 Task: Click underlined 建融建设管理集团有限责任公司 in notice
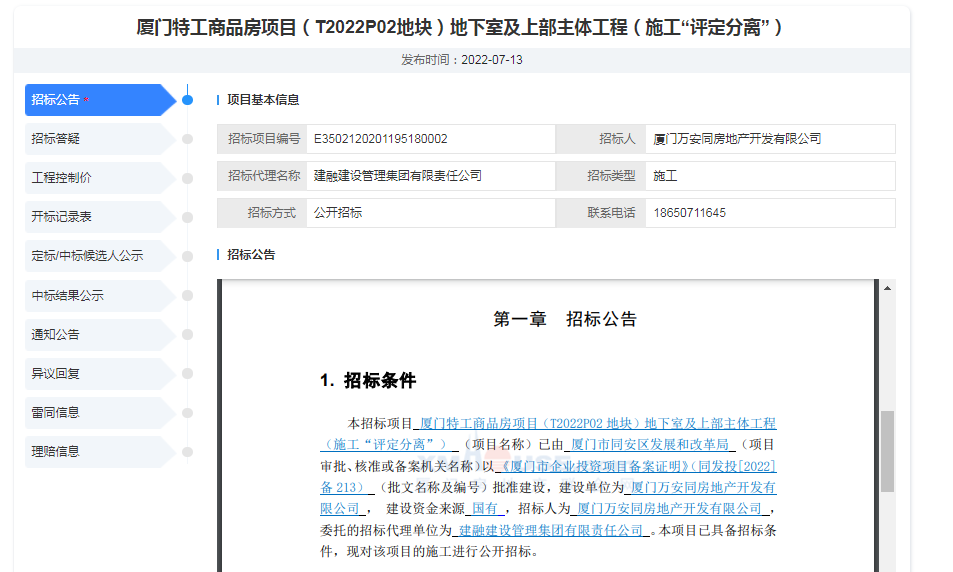pos(552,530)
